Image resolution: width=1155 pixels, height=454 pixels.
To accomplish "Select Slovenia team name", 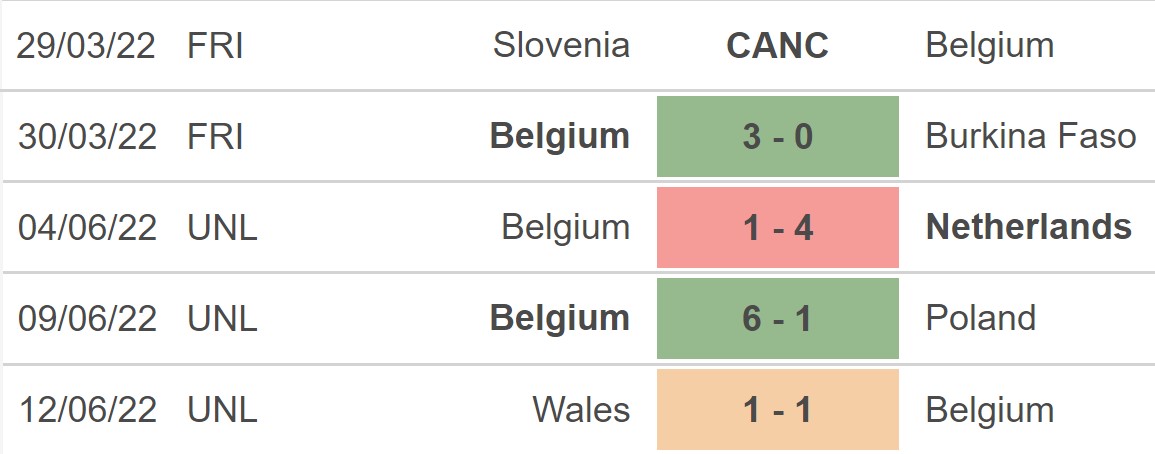I will click(561, 46).
